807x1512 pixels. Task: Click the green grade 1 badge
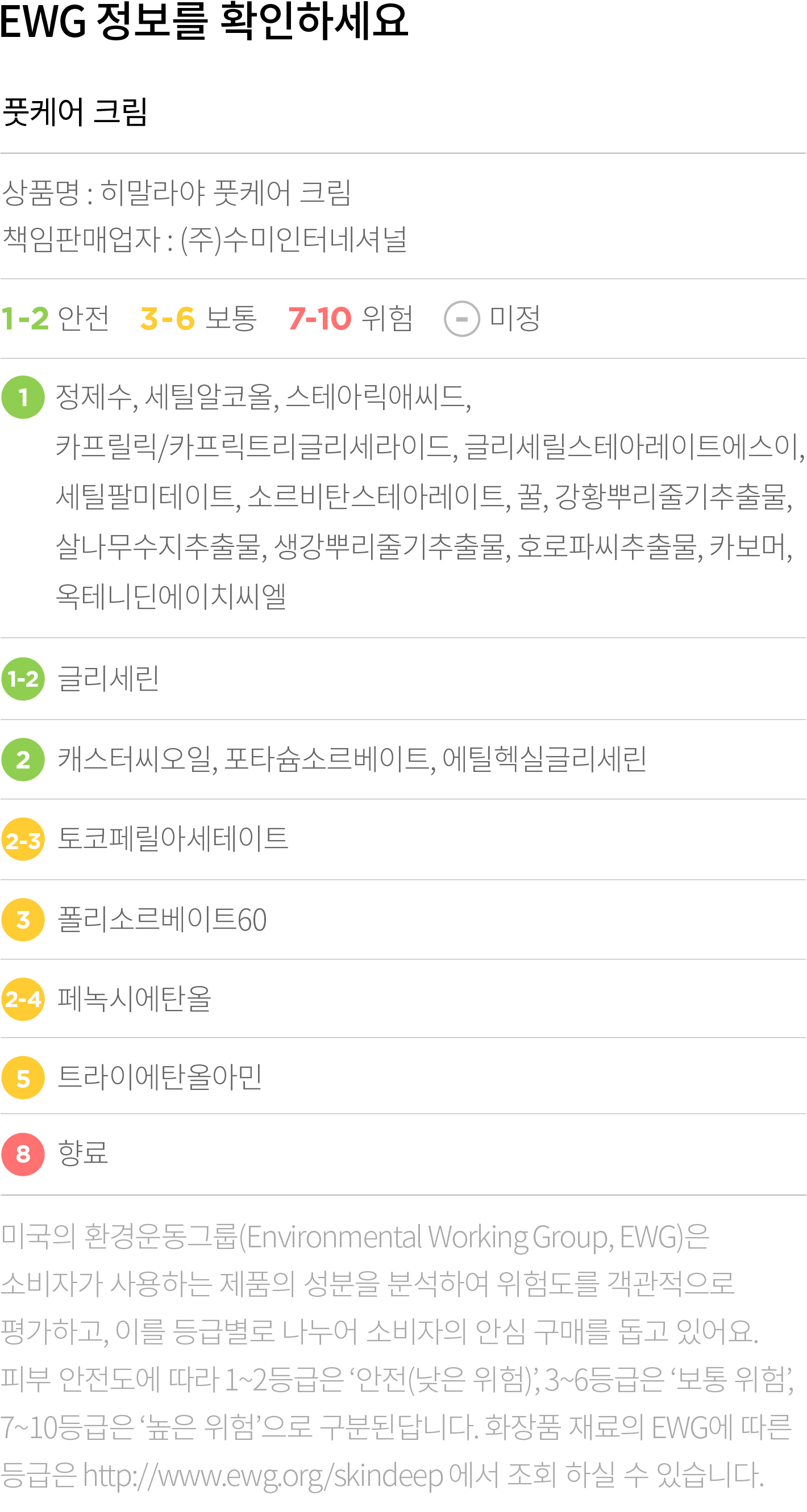pyautogui.click(x=23, y=398)
